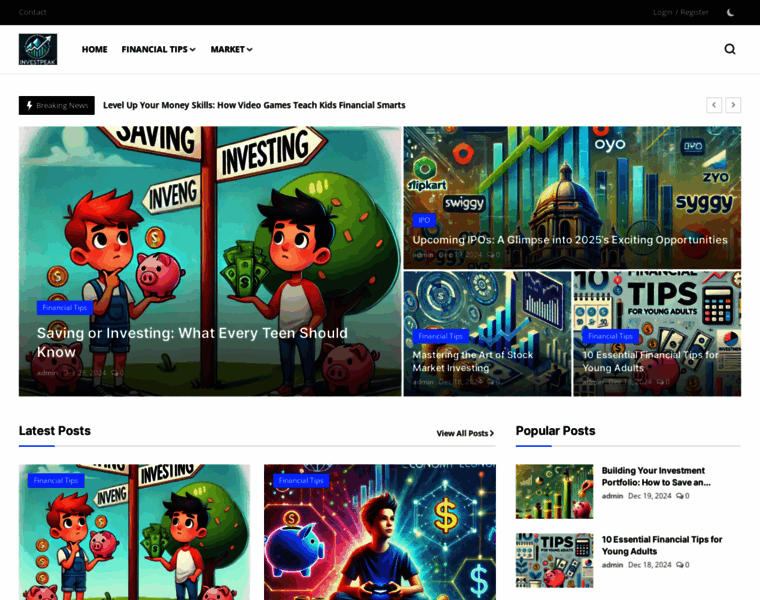Click comment count on popular 10 Essential Tips post
The image size is (760, 600).
coord(682,565)
